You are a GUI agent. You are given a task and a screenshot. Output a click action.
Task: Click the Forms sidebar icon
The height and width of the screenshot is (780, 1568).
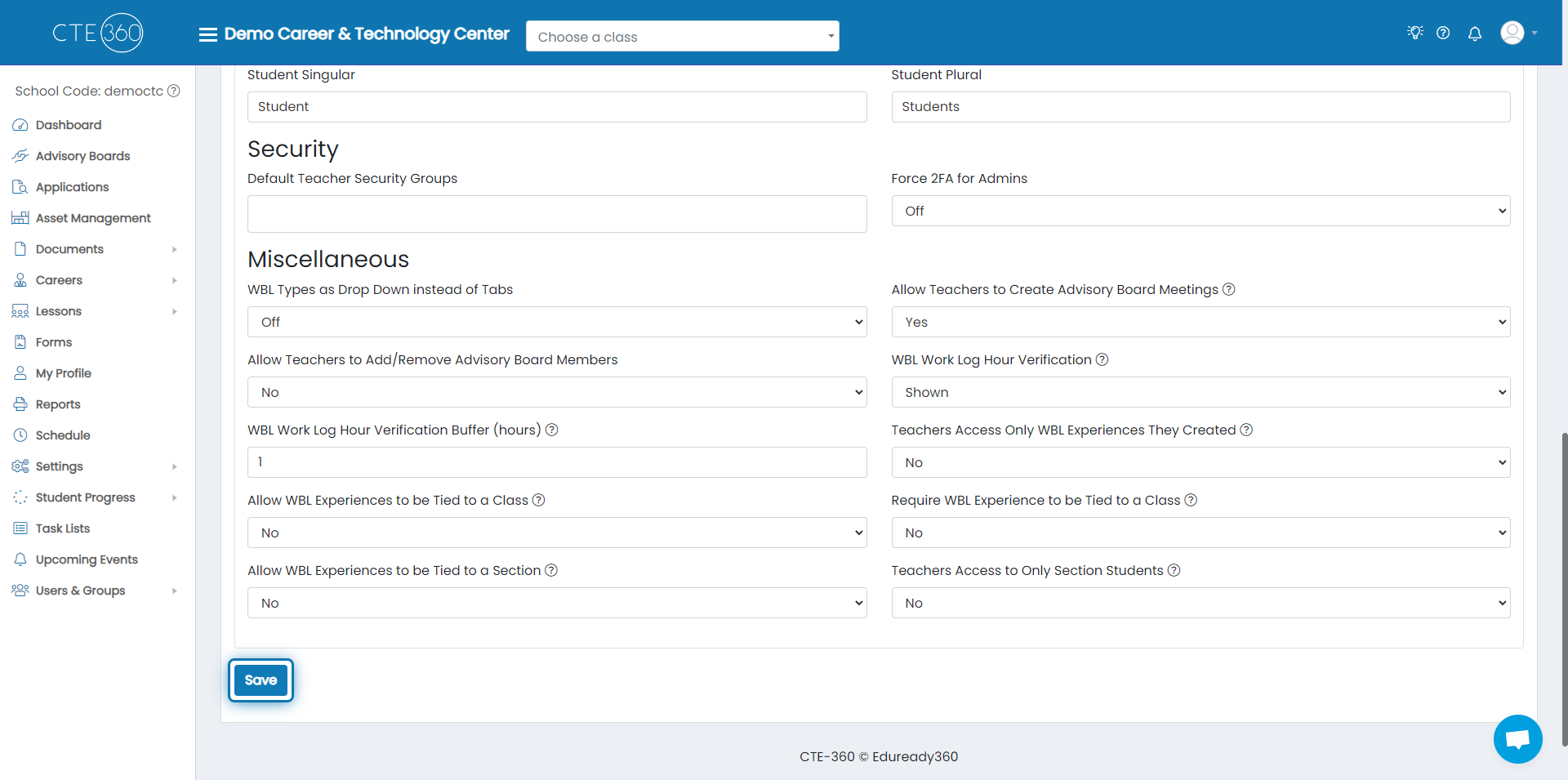20,342
